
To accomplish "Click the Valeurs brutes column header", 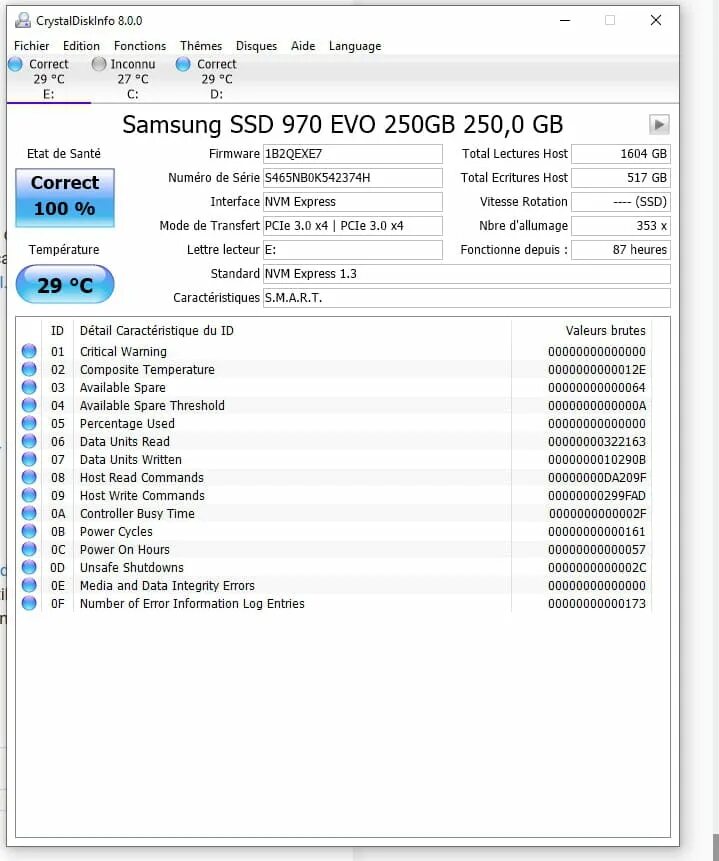I will click(605, 331).
